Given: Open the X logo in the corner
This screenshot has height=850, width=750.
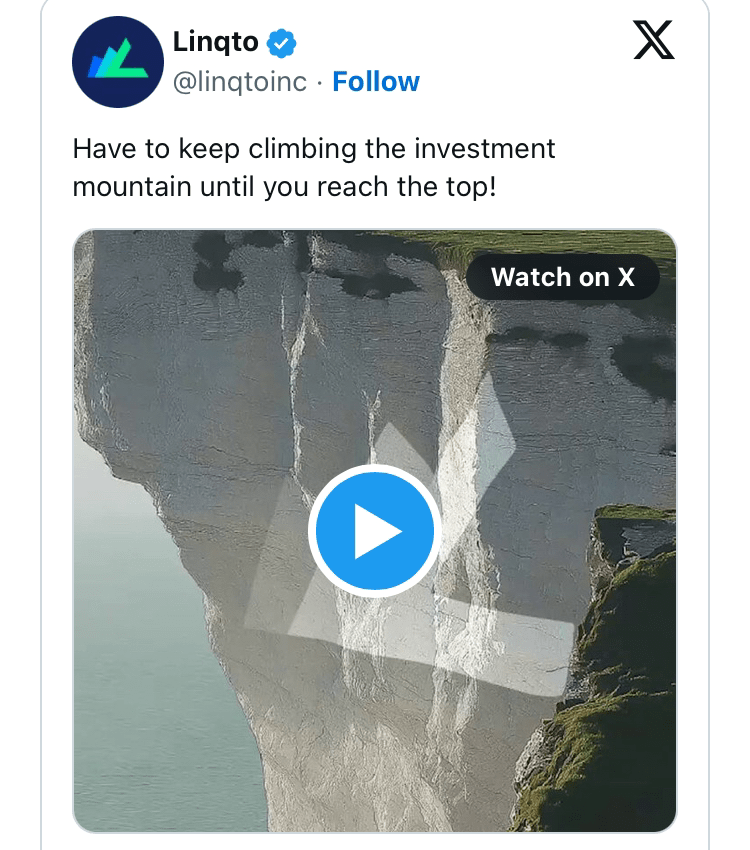Looking at the screenshot, I should (654, 42).
